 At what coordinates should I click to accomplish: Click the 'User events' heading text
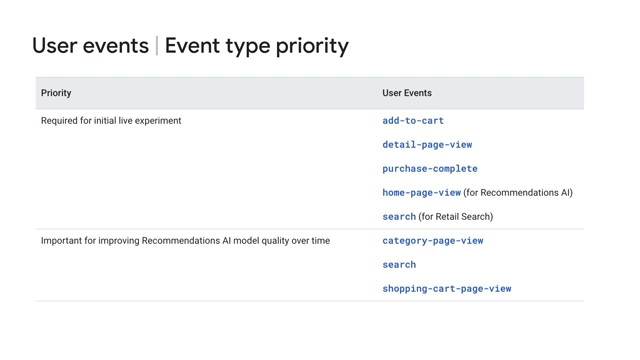pyautogui.click(x=90, y=45)
